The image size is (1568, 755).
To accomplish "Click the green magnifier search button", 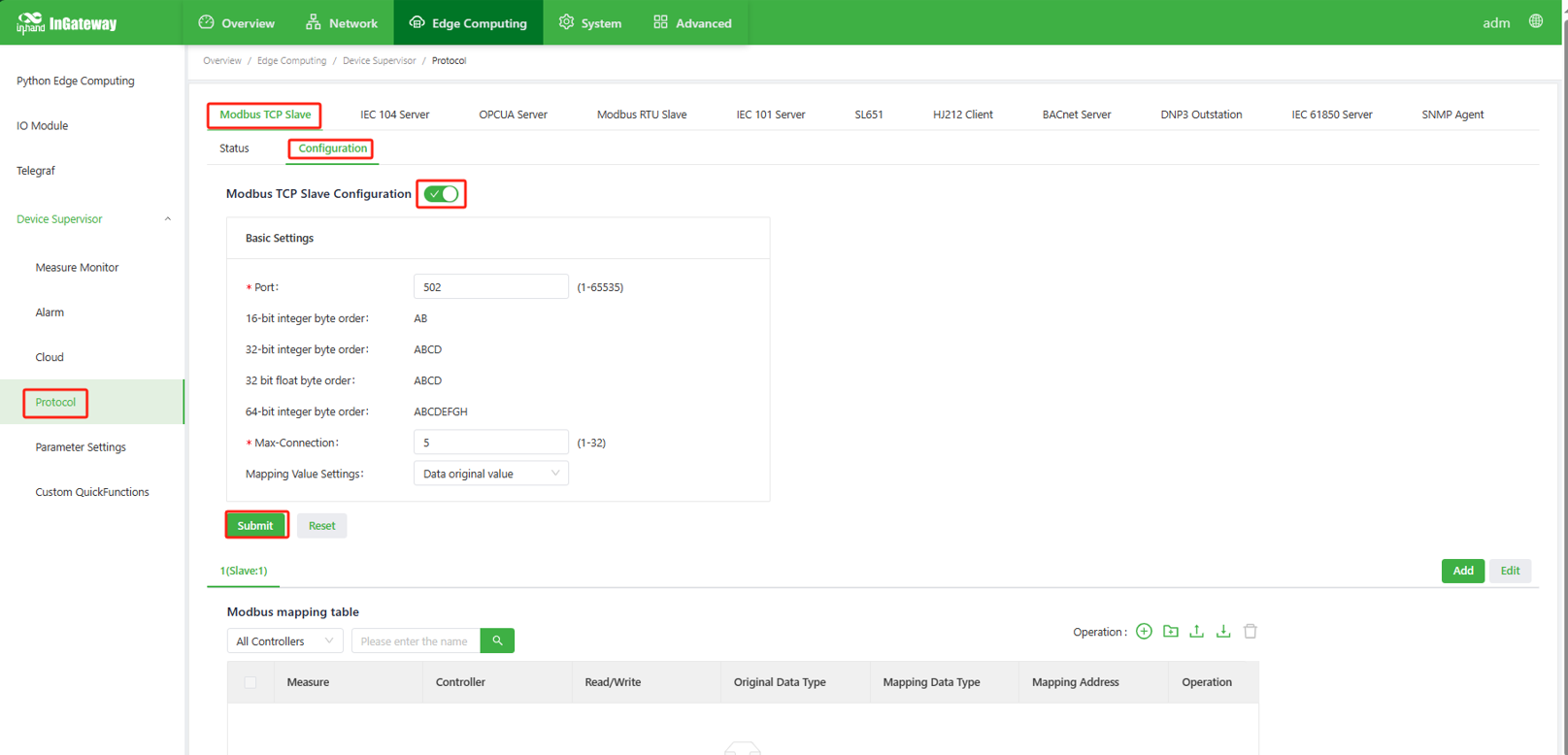I will [497, 641].
